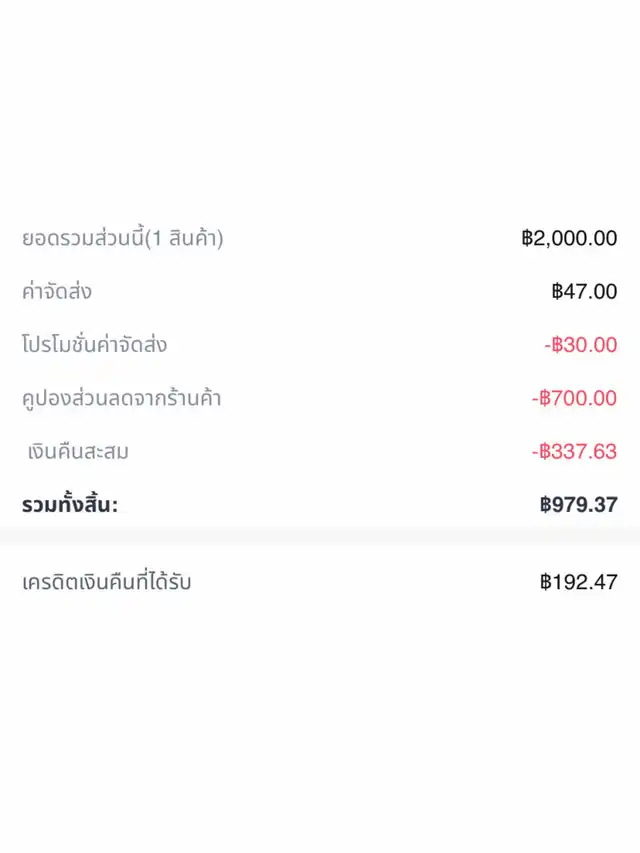
Task: Click the ยอดรวมส่วนนี้ subtotal label
Action: coord(82,239)
